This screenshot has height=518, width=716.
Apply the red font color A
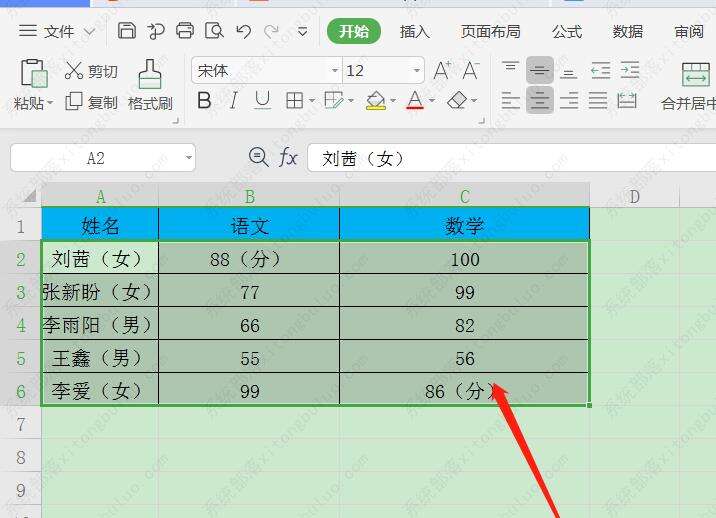pos(415,100)
